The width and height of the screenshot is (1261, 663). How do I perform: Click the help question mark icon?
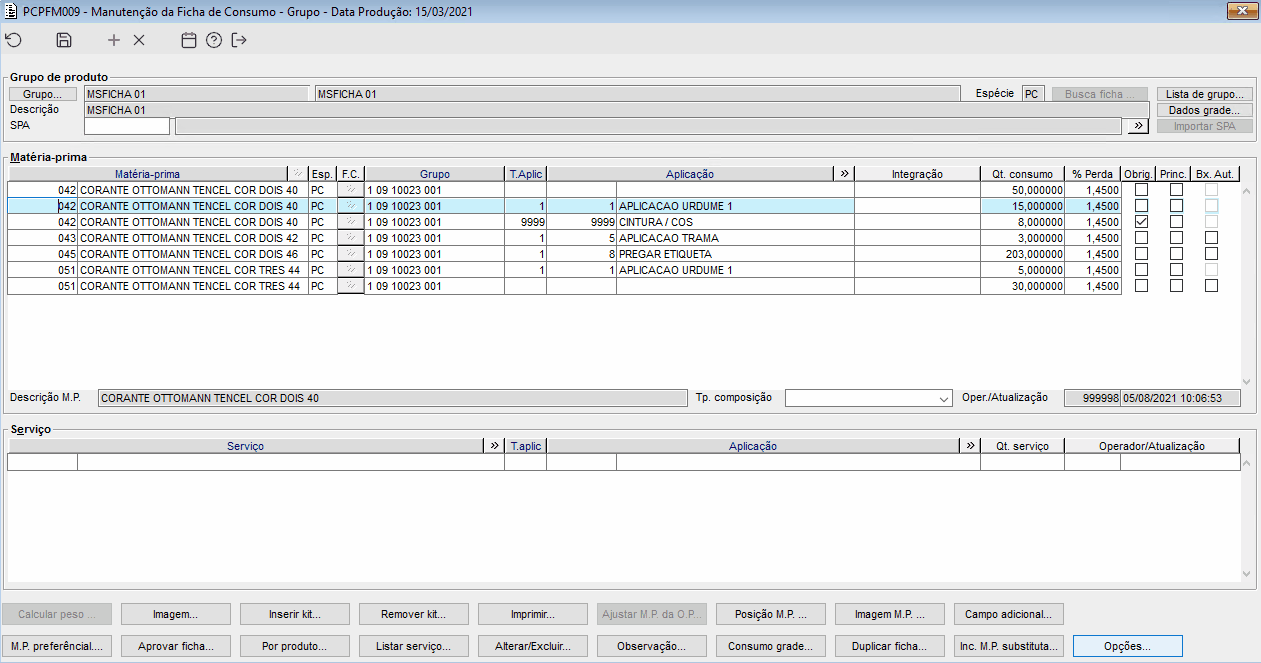[213, 40]
